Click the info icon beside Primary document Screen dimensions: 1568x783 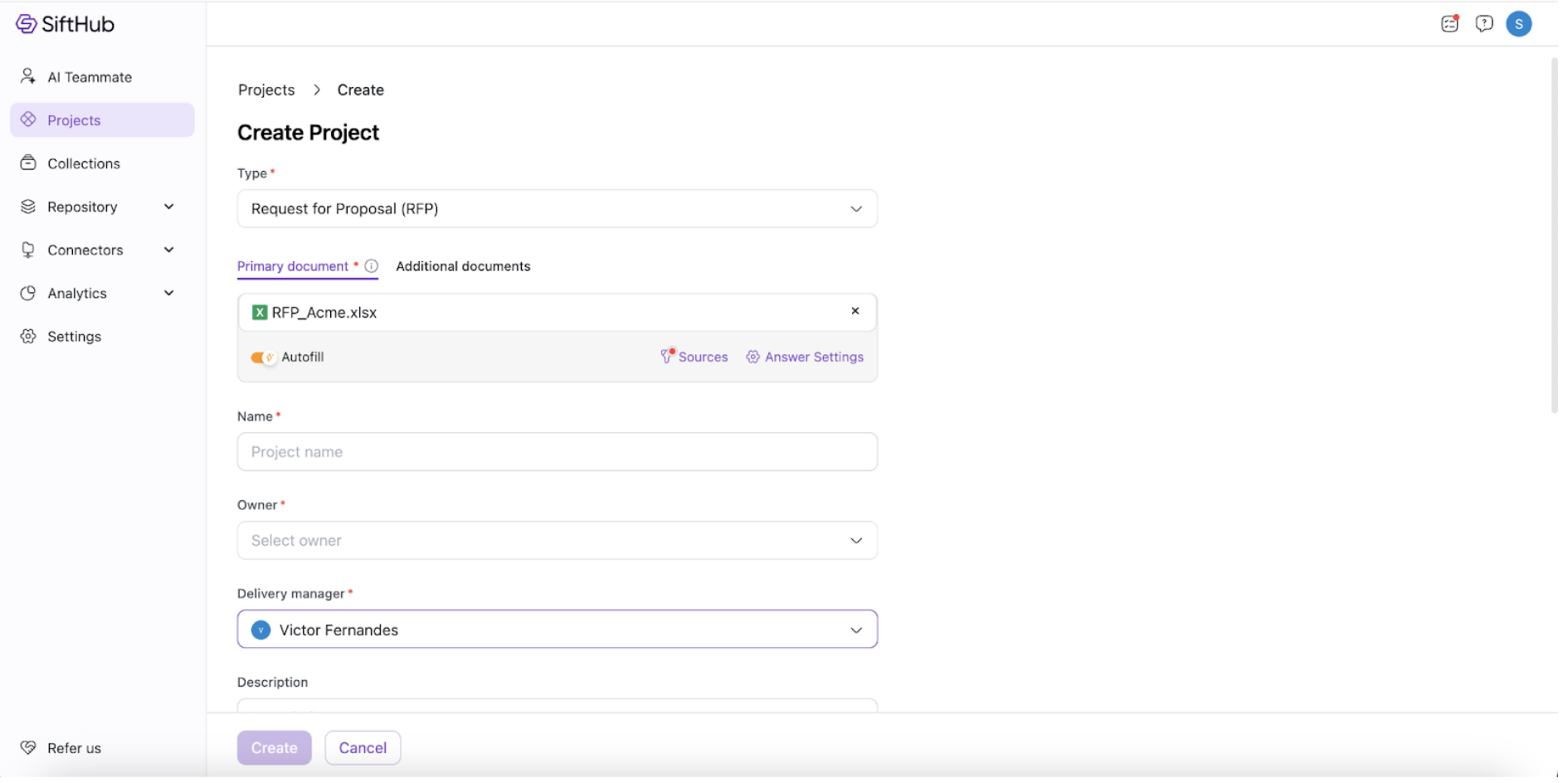(x=373, y=267)
